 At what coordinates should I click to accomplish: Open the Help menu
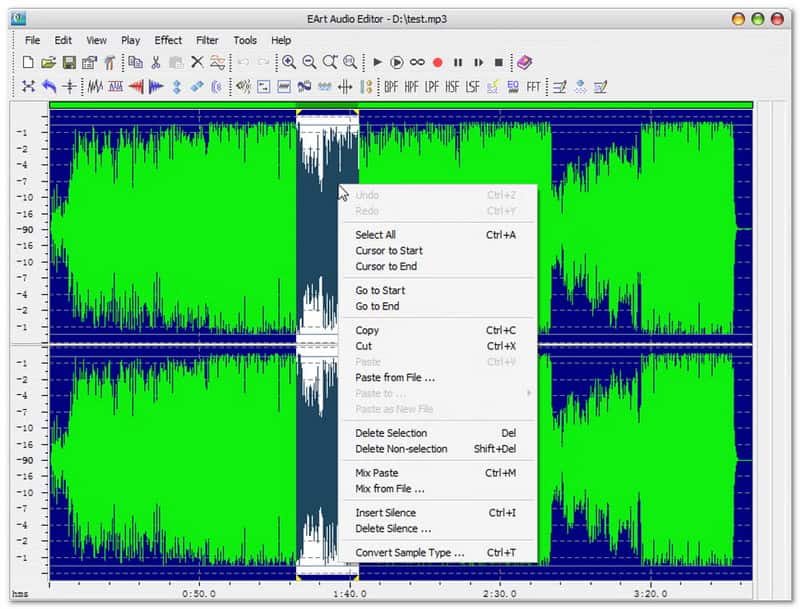tap(281, 40)
